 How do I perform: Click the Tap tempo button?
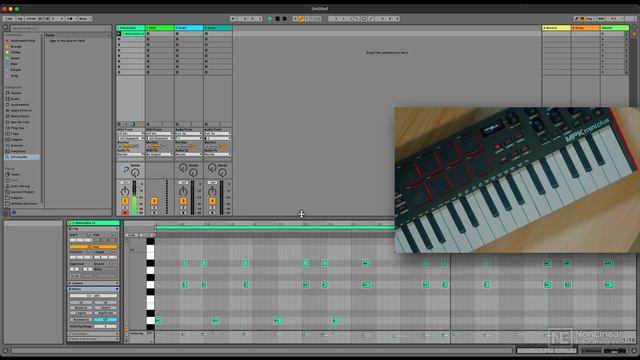pyautogui.click(x=20, y=19)
